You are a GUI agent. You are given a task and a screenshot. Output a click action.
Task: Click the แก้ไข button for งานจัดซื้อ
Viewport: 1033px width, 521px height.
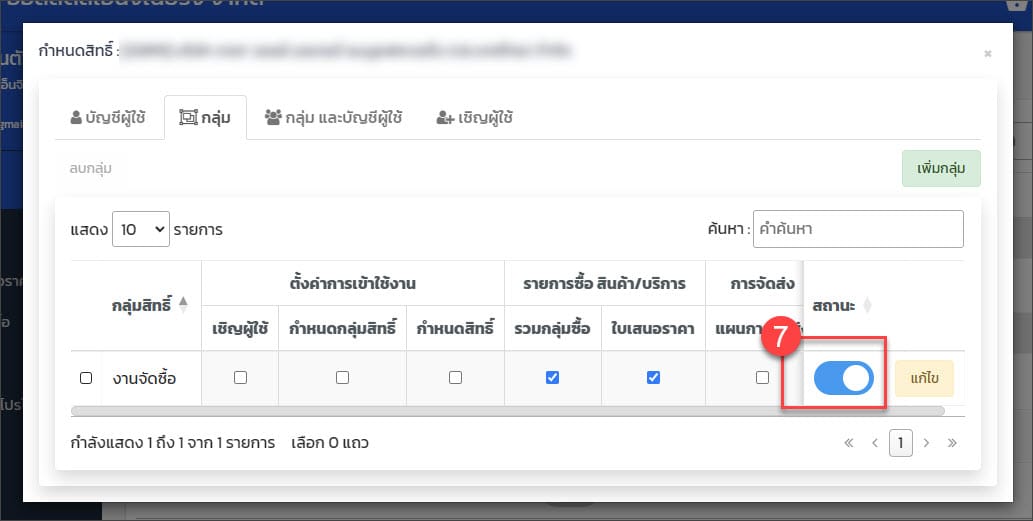point(923,378)
